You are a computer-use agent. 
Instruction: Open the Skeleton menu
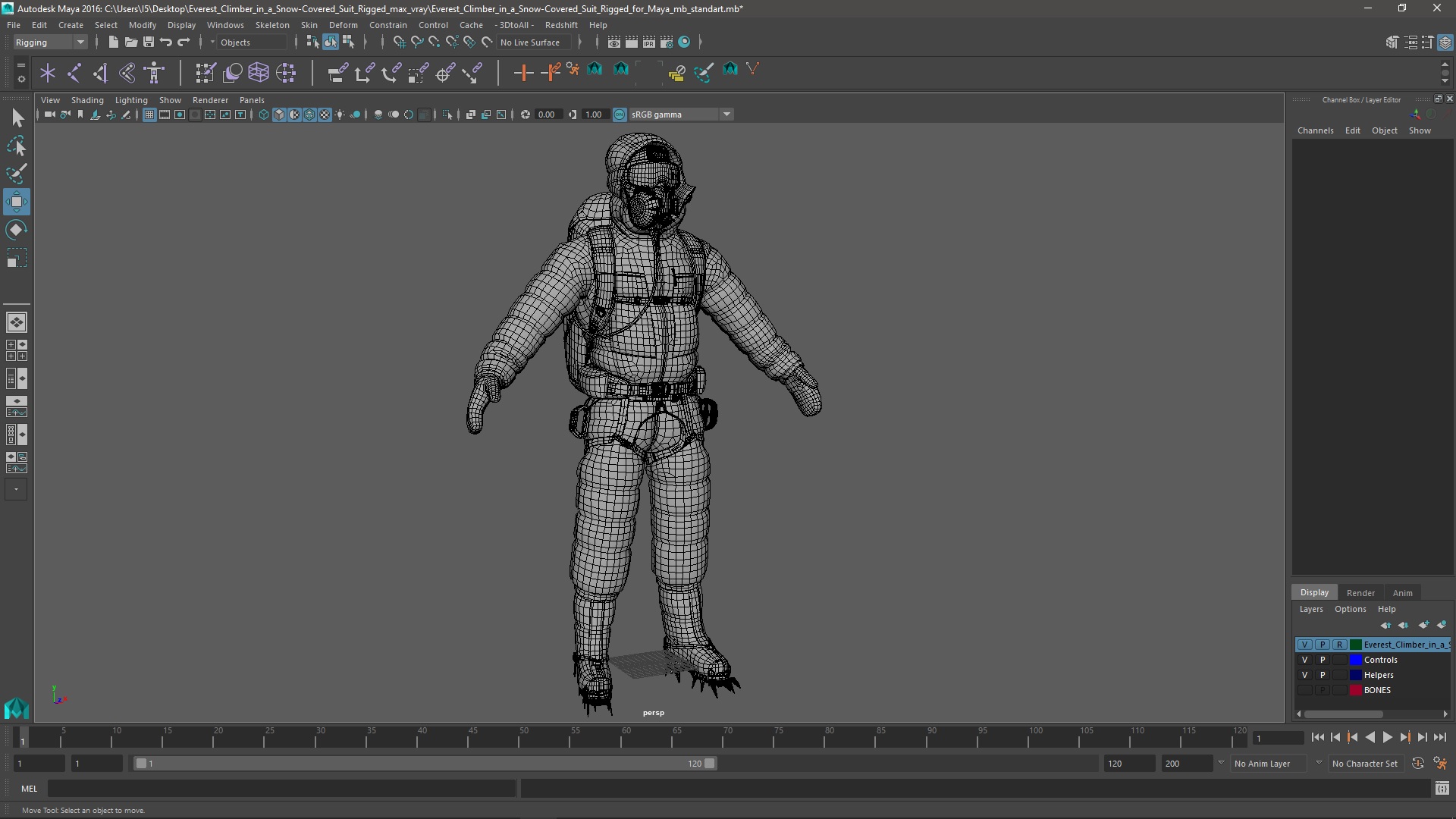click(x=272, y=25)
